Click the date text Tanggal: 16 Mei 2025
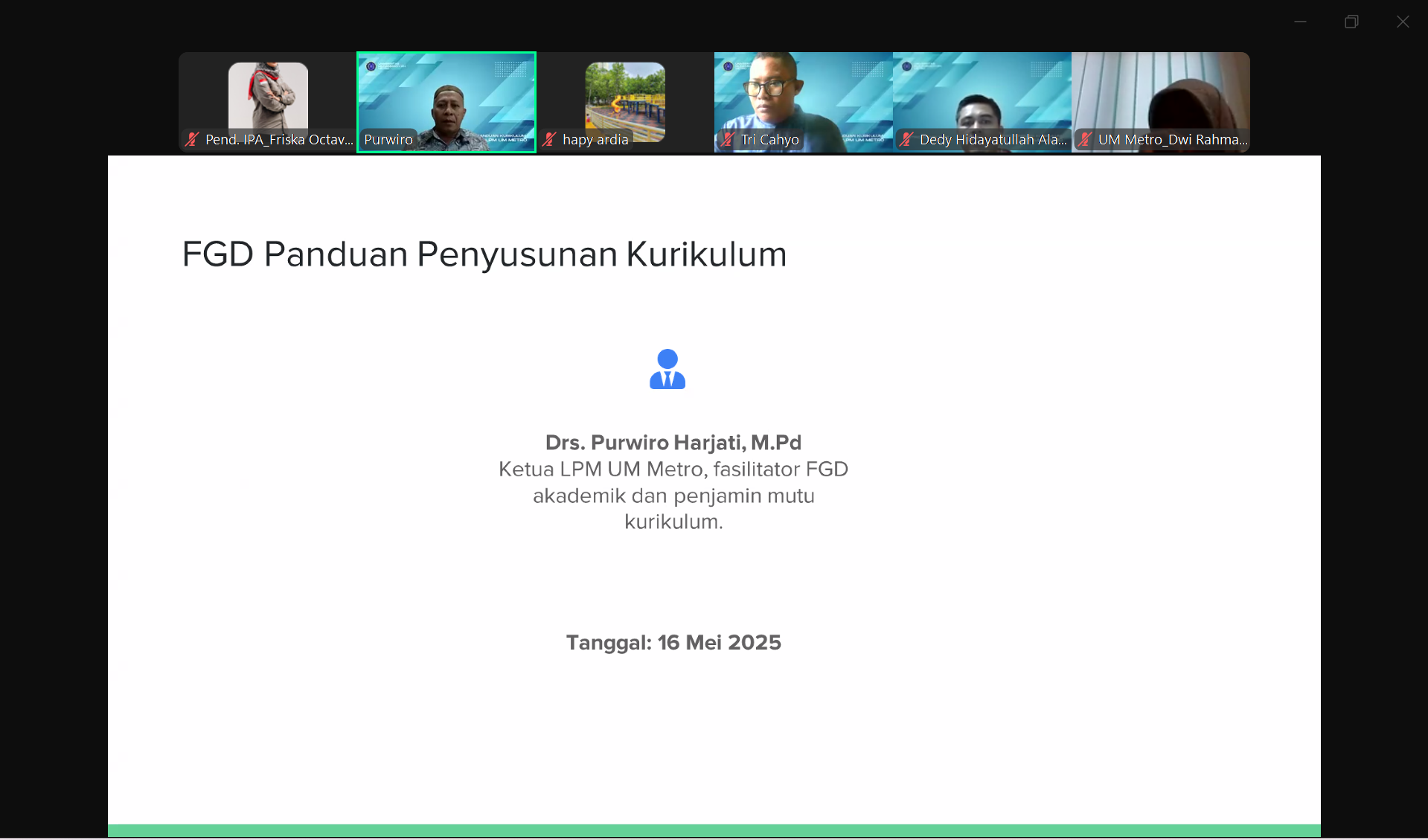 673,642
